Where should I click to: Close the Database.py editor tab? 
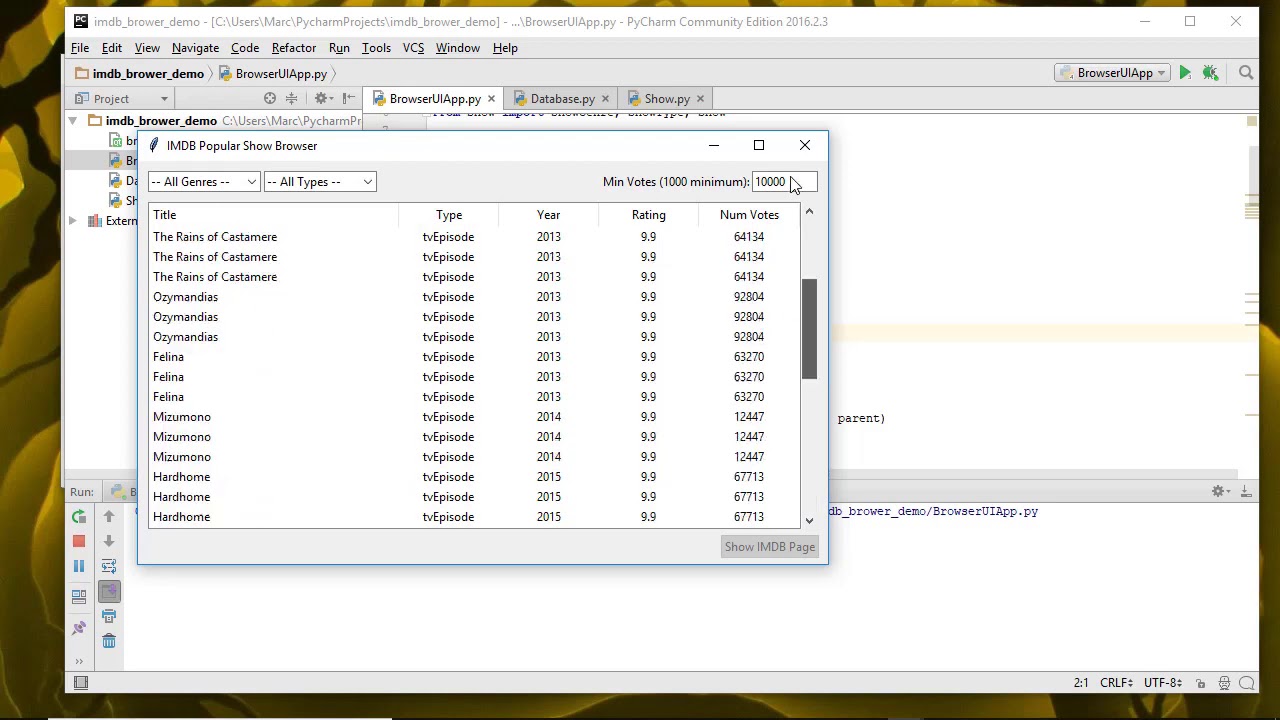click(x=605, y=99)
